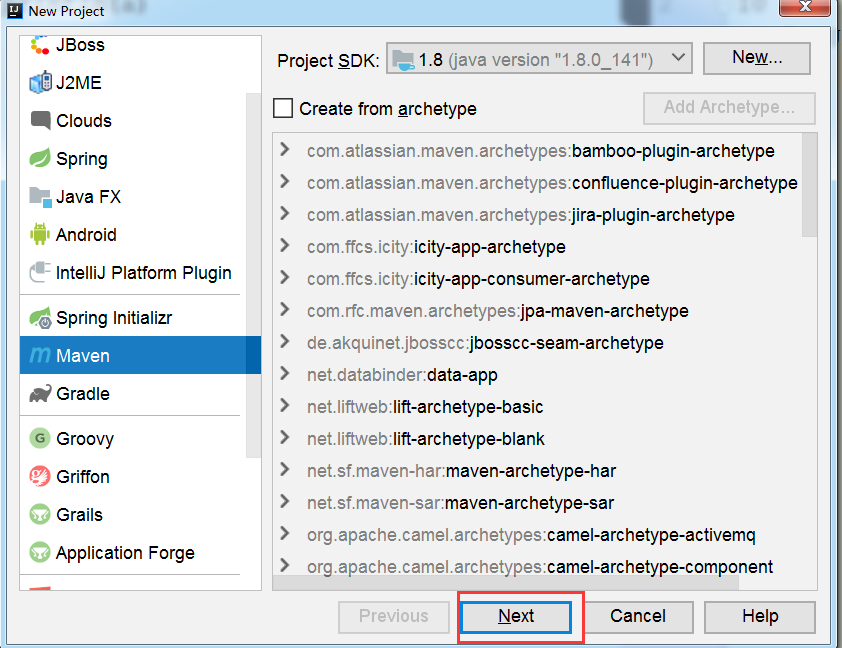This screenshot has height=648, width=842.
Task: Select Maven in the project type list
Action: (x=140, y=355)
